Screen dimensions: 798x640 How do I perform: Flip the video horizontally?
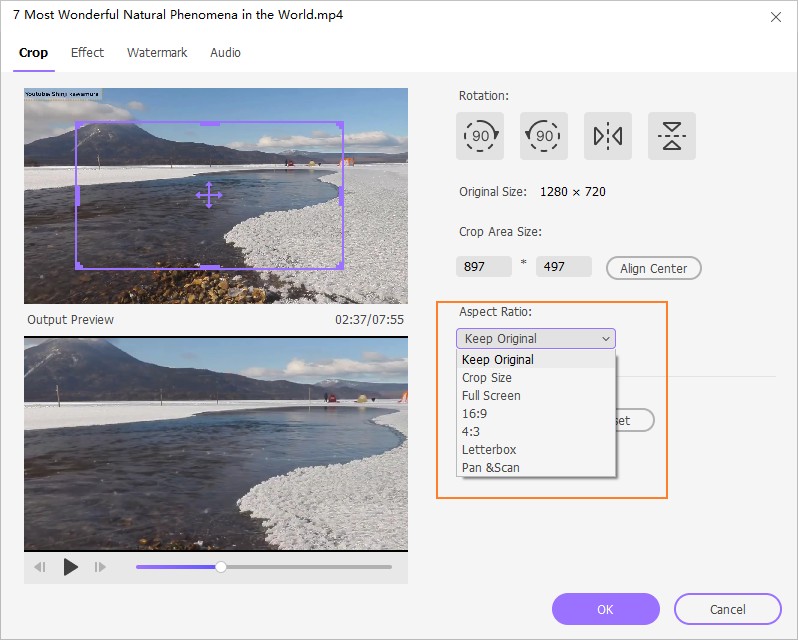coord(608,136)
